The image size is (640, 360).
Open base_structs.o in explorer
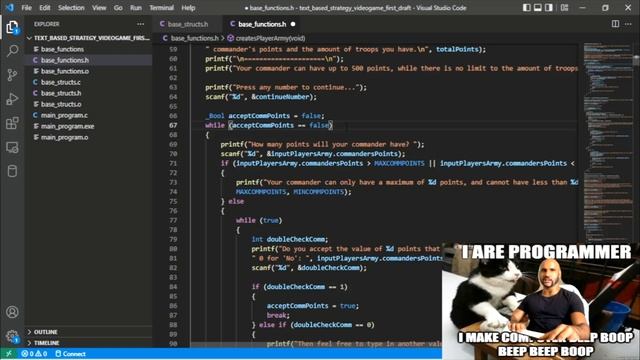click(x=89, y=104)
